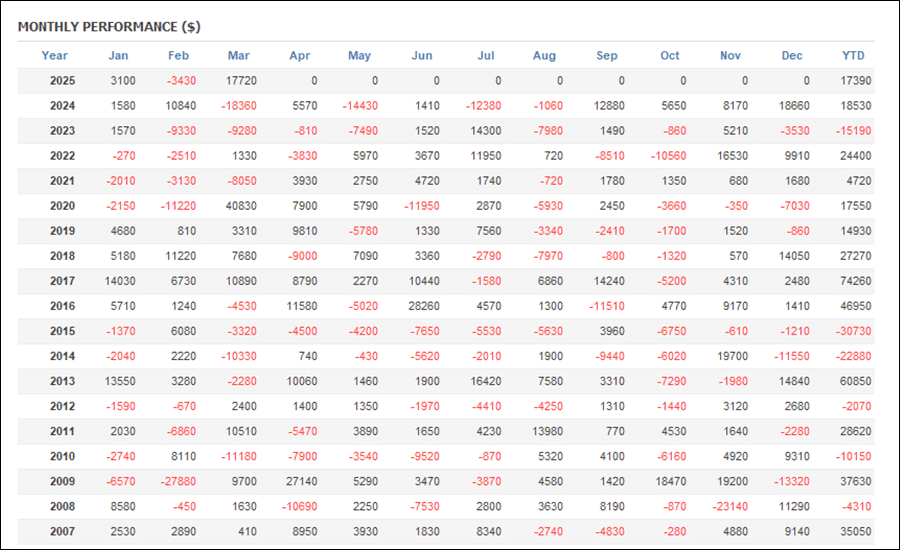The width and height of the screenshot is (900, 550).
Task: Click the -23140 value for Nov 2008
Action: pyautogui.click(x=730, y=506)
